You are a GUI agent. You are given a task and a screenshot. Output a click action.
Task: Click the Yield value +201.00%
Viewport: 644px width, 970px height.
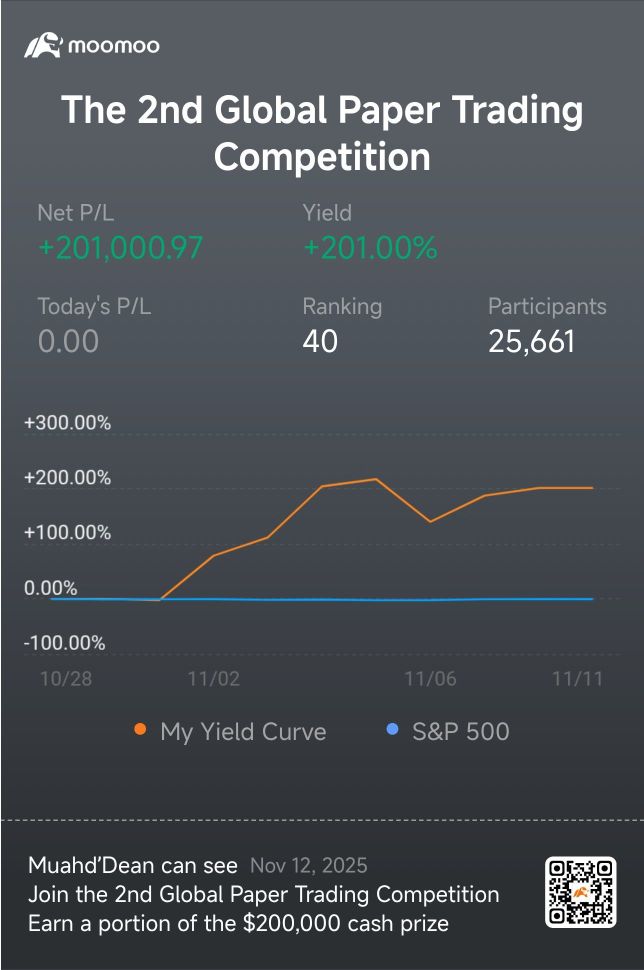click(370, 248)
